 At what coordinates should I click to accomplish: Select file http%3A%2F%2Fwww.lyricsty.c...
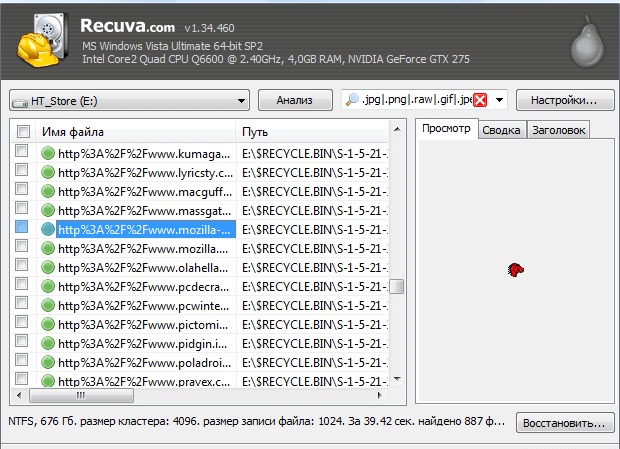pos(146,172)
